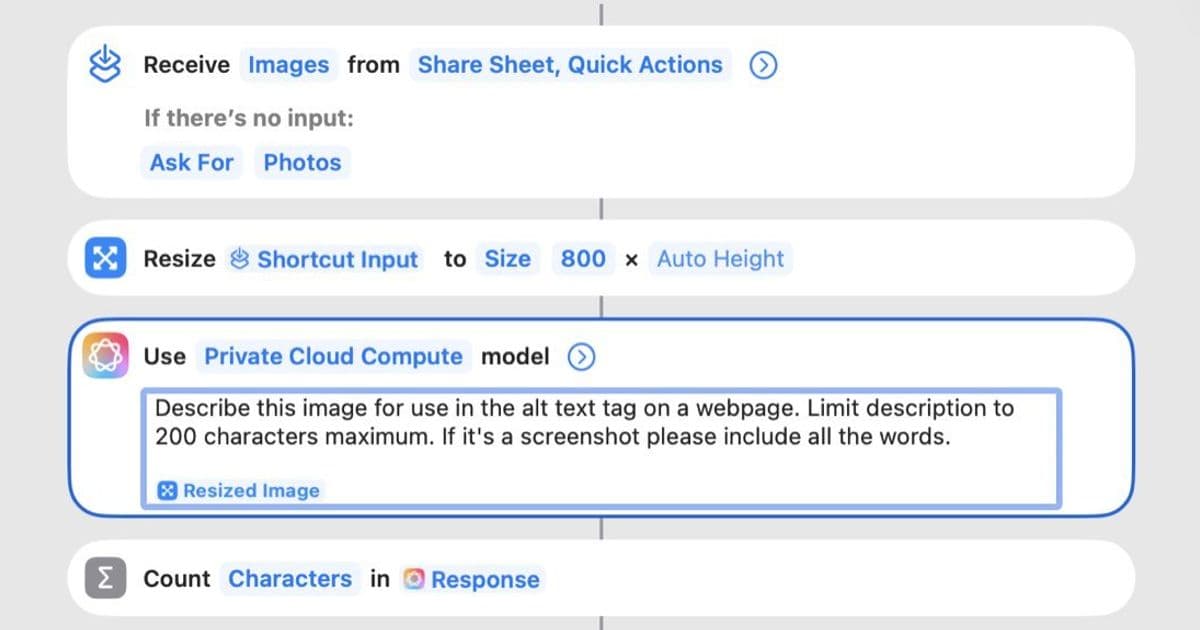Select the Response variable token

point(473,579)
